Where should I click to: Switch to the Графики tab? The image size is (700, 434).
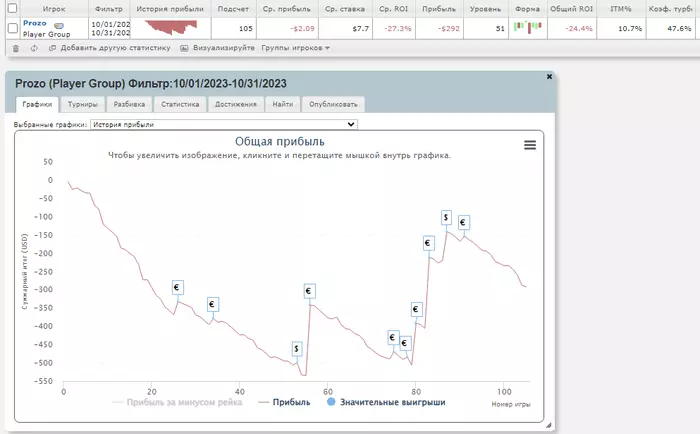point(37,104)
